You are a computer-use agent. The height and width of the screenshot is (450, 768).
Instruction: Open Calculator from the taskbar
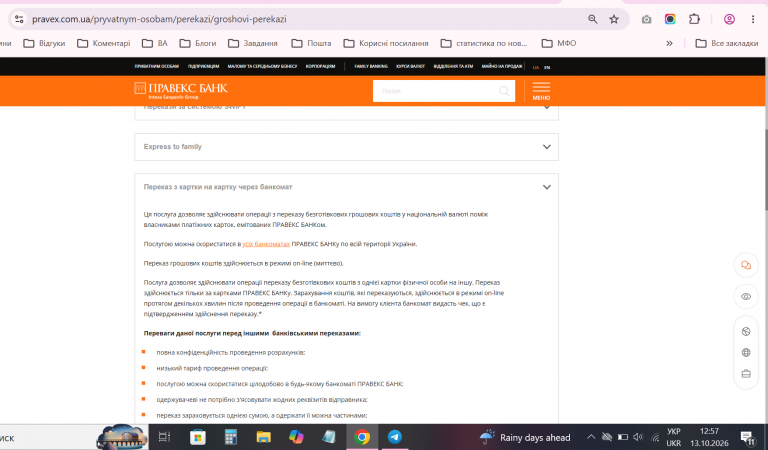coord(231,437)
